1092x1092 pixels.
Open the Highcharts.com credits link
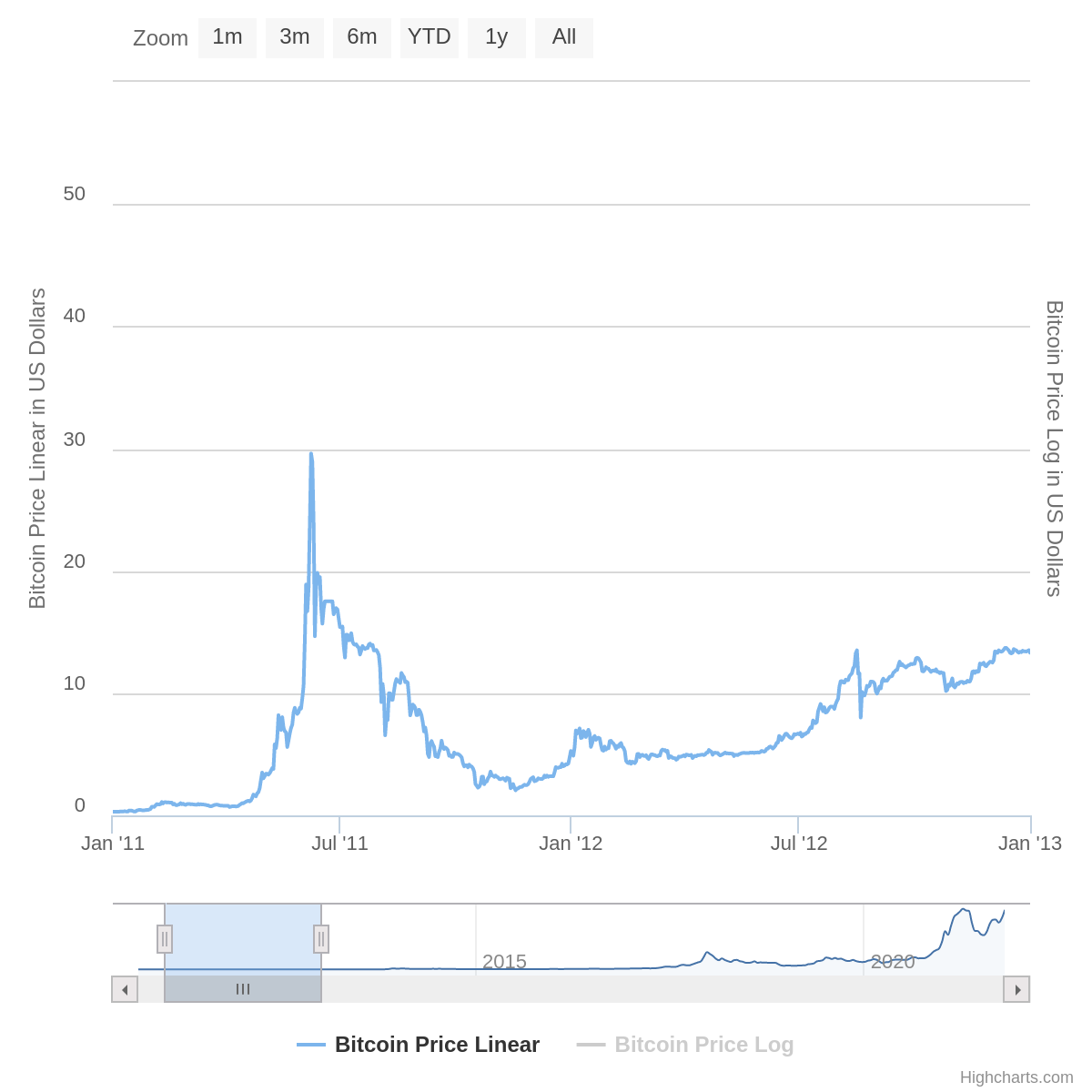(x=1016, y=1077)
